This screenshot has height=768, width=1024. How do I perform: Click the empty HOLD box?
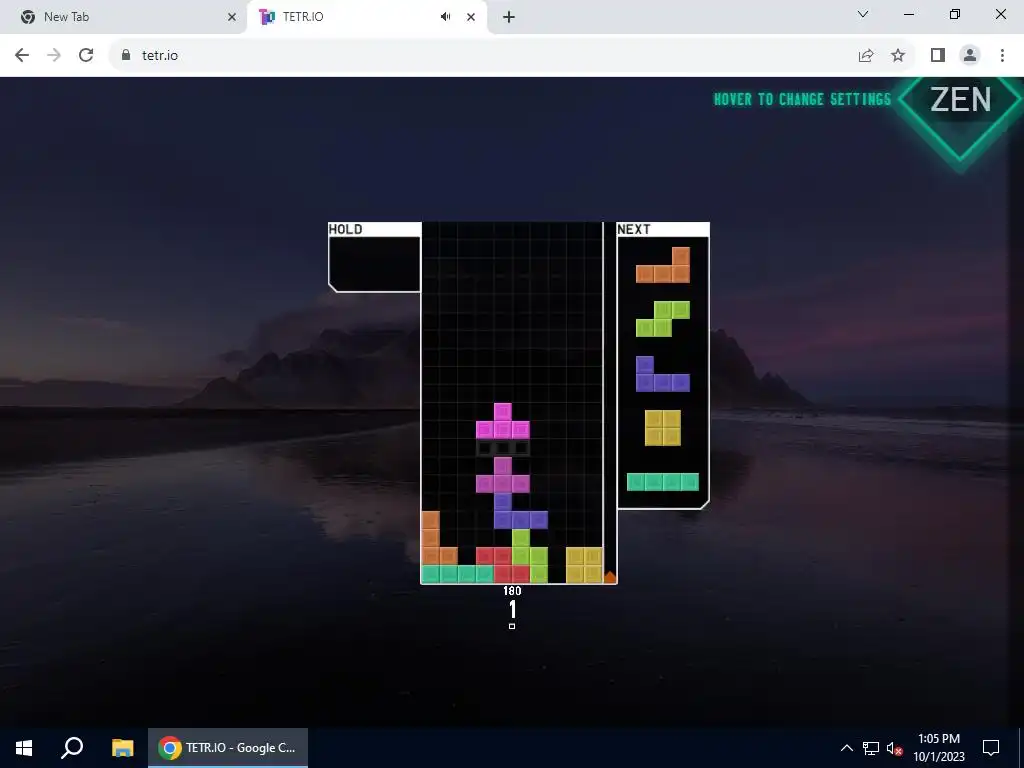(x=375, y=264)
